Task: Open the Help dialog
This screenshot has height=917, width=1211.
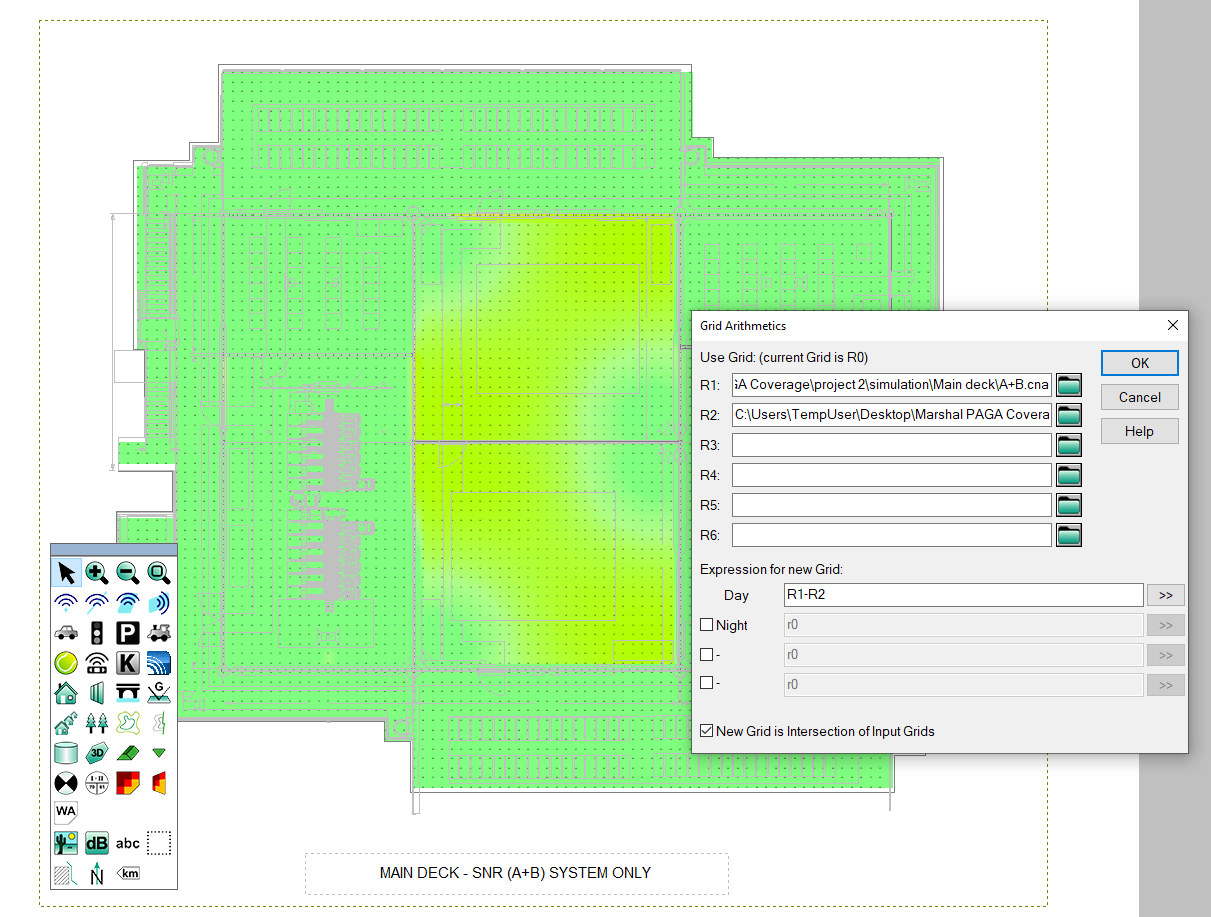Action: 1139,431
